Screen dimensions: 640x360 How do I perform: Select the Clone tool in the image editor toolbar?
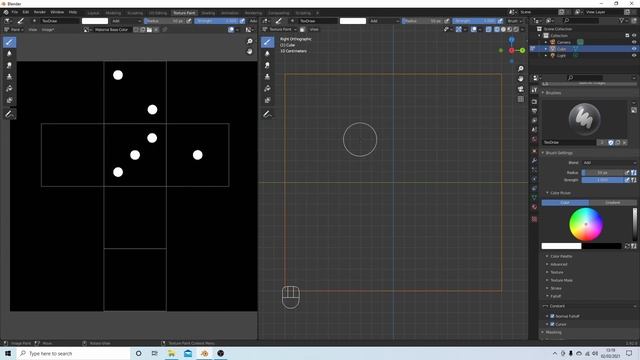9,77
